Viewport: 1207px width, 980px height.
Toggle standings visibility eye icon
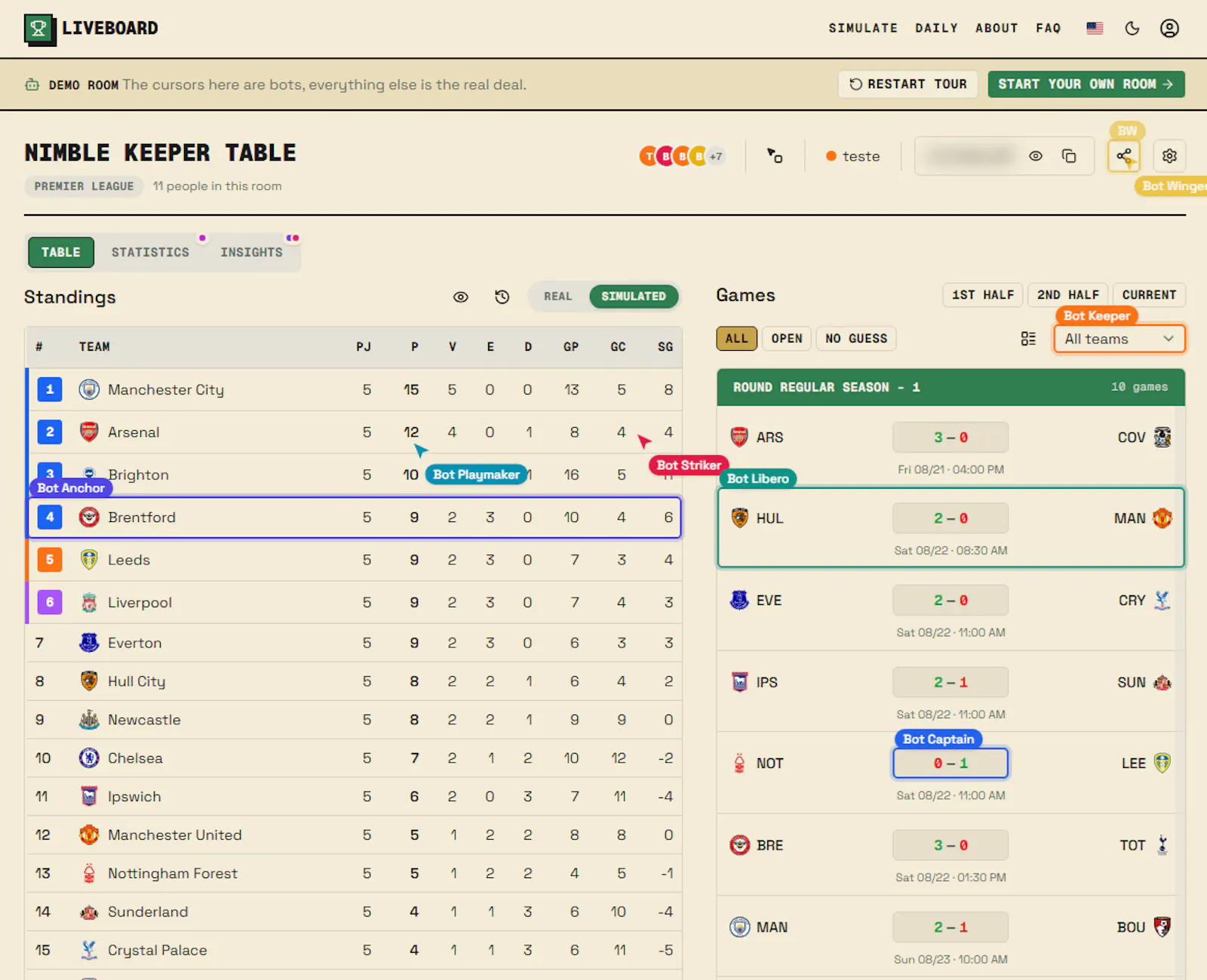click(x=460, y=297)
